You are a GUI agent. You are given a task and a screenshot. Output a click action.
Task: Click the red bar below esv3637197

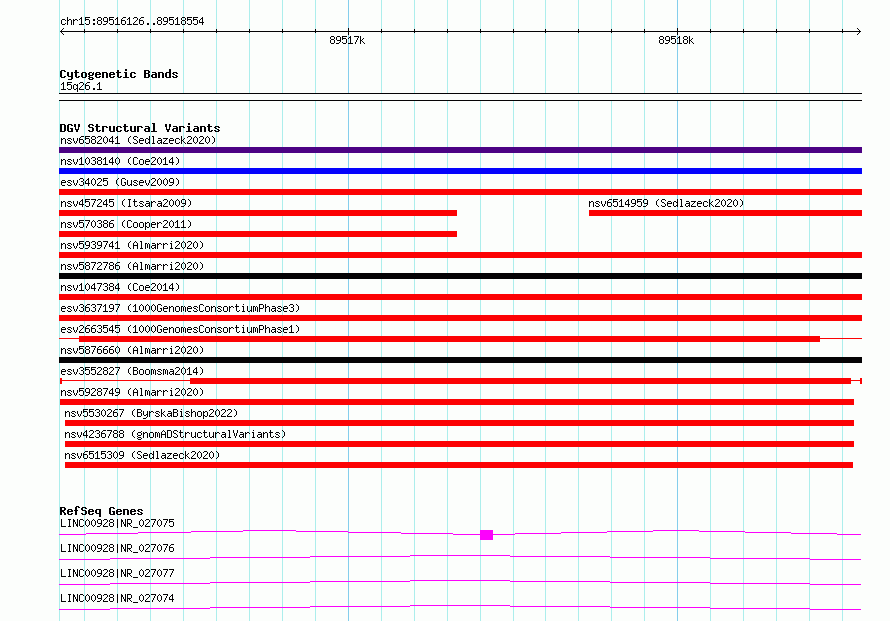pos(460,318)
